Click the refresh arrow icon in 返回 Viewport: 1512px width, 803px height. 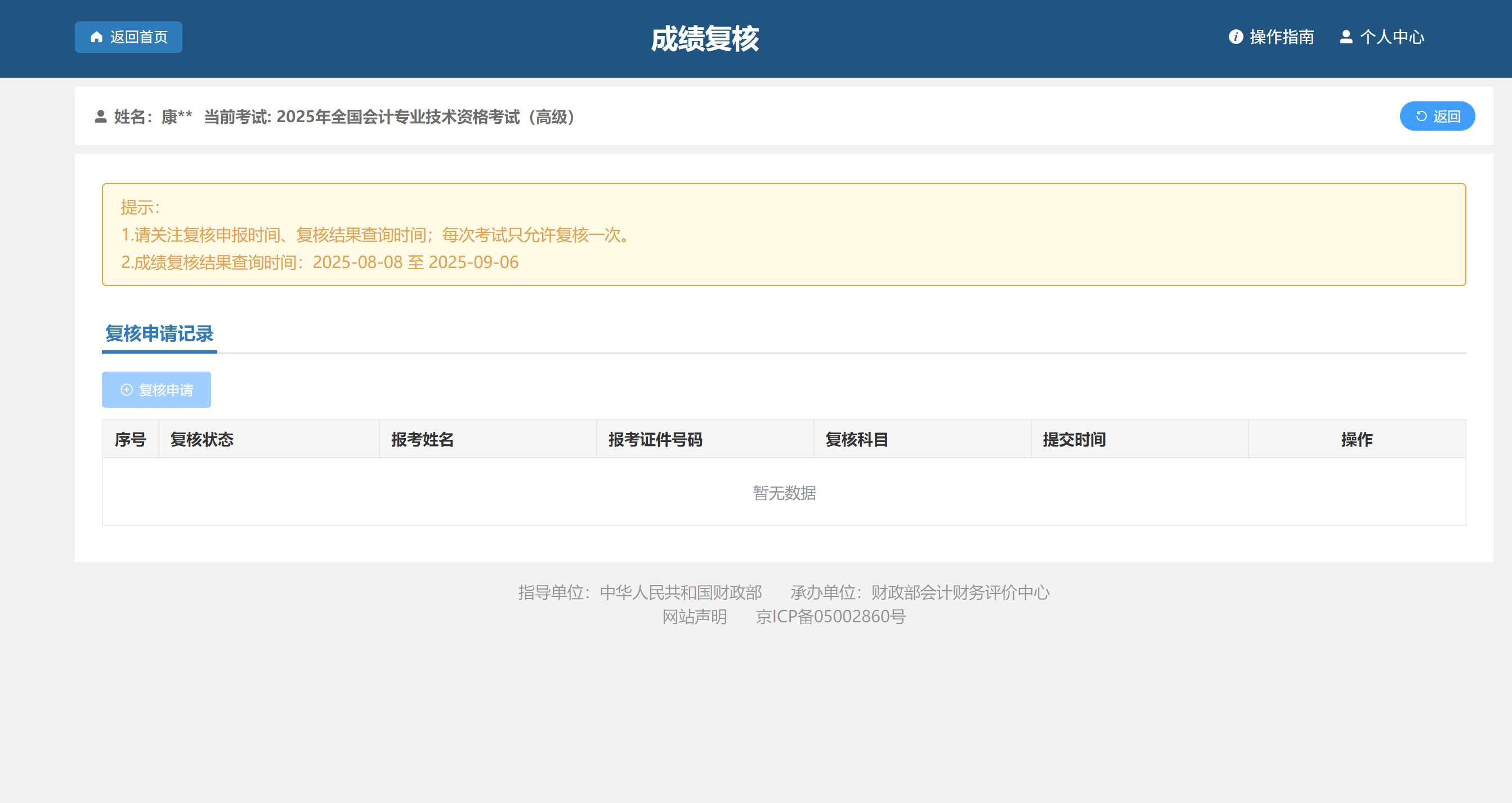(1421, 116)
